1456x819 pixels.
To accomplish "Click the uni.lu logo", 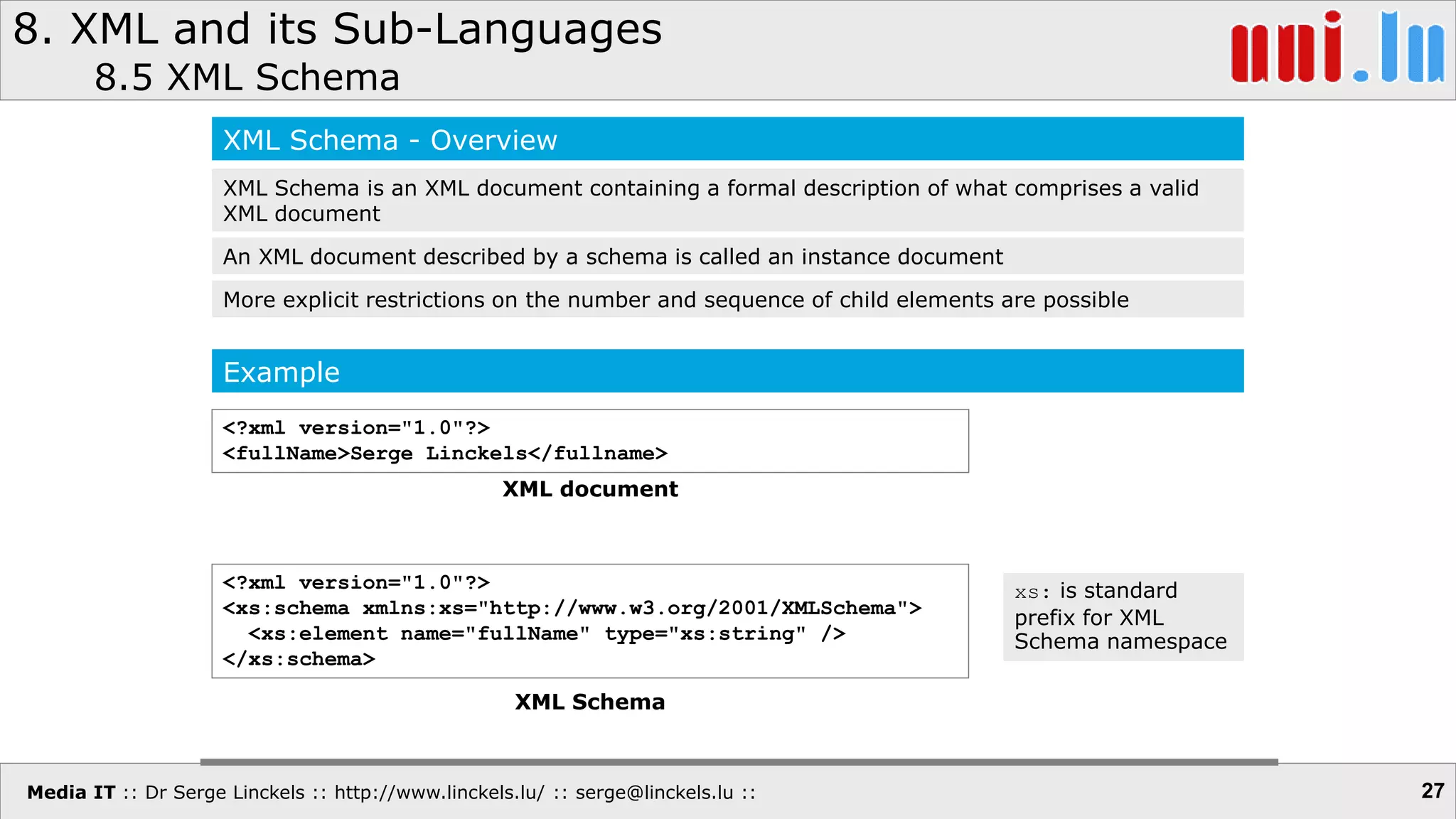I will tap(1337, 48).
